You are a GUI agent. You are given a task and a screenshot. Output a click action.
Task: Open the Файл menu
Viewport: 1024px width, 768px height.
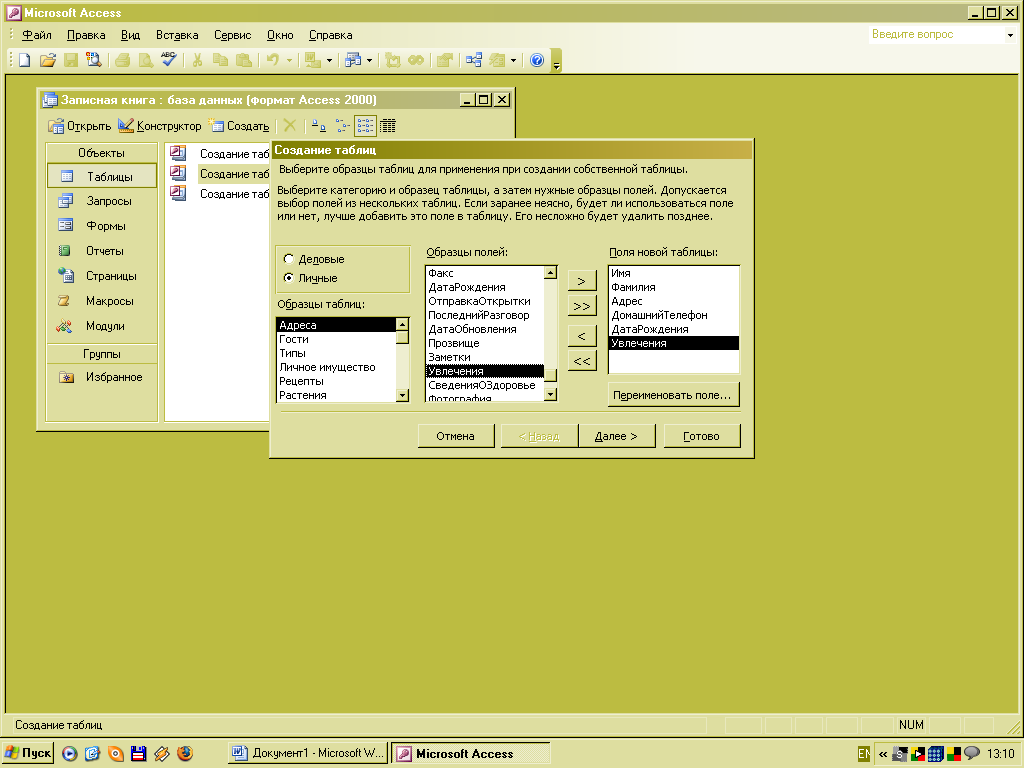[x=37, y=35]
